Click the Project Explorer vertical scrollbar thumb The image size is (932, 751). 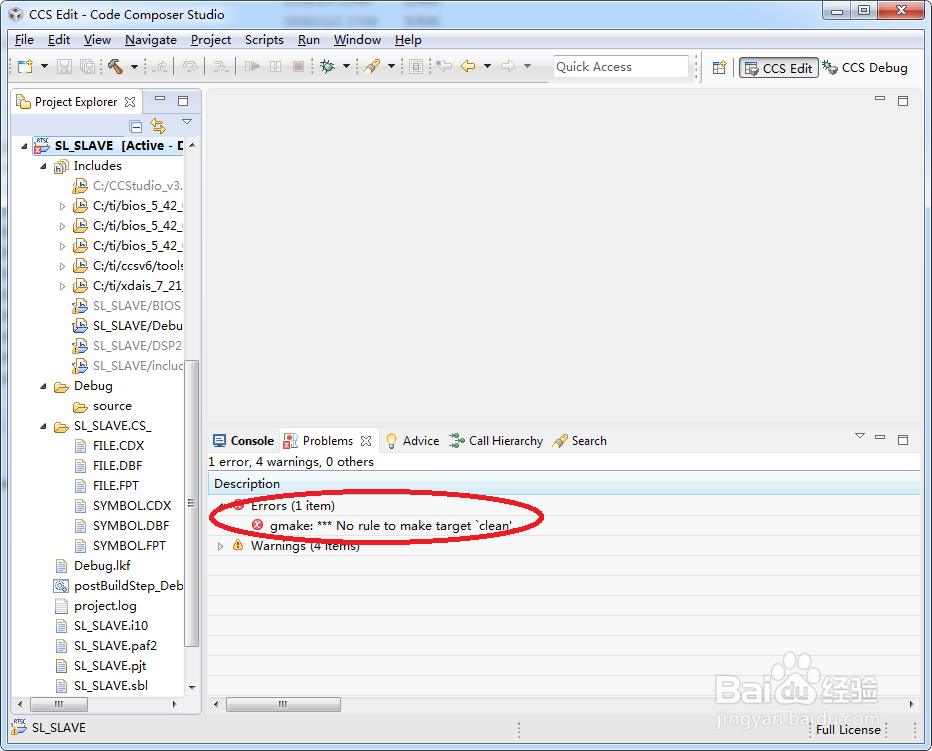click(x=191, y=503)
